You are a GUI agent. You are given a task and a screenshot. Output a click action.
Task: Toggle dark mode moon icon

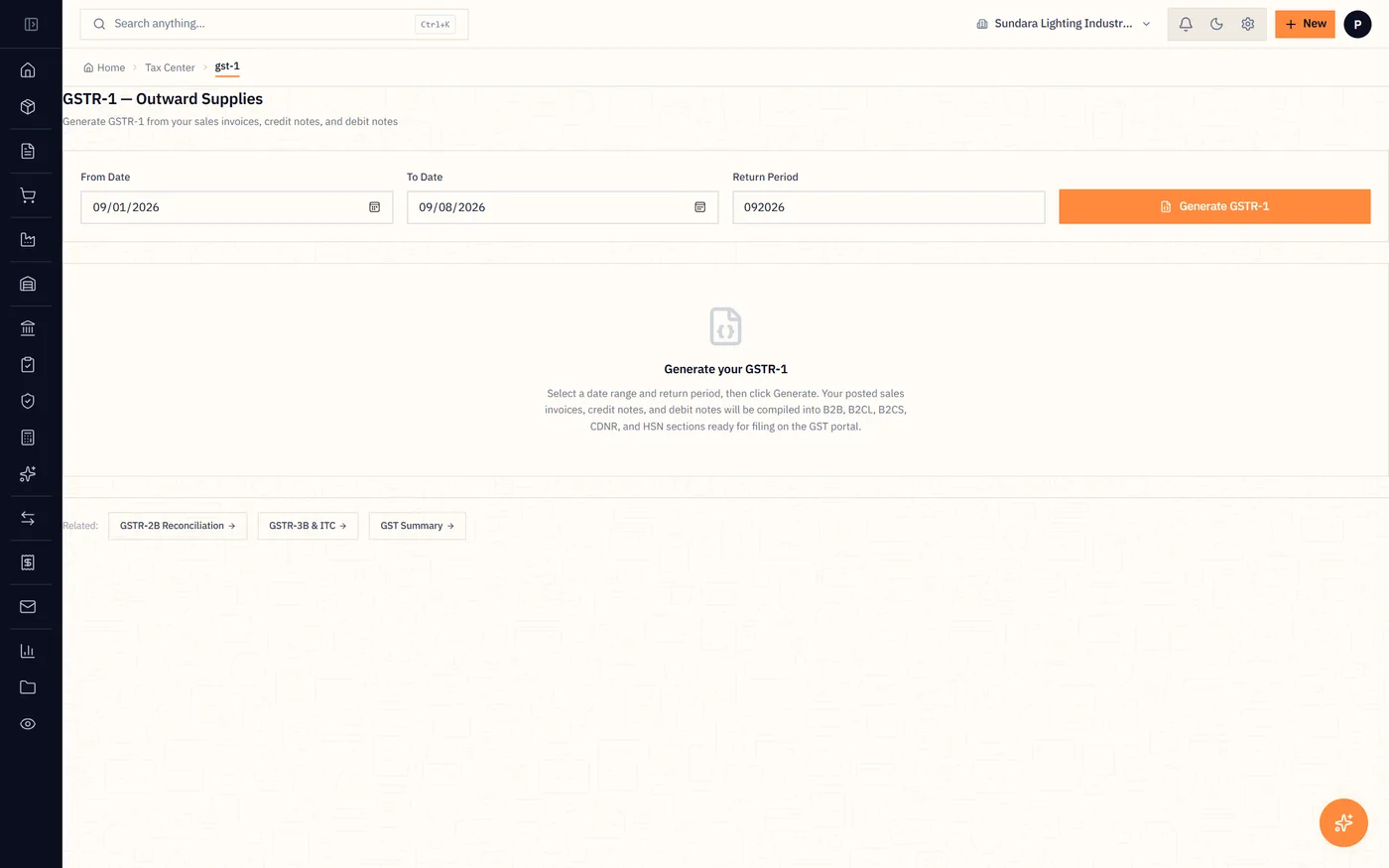click(1216, 24)
